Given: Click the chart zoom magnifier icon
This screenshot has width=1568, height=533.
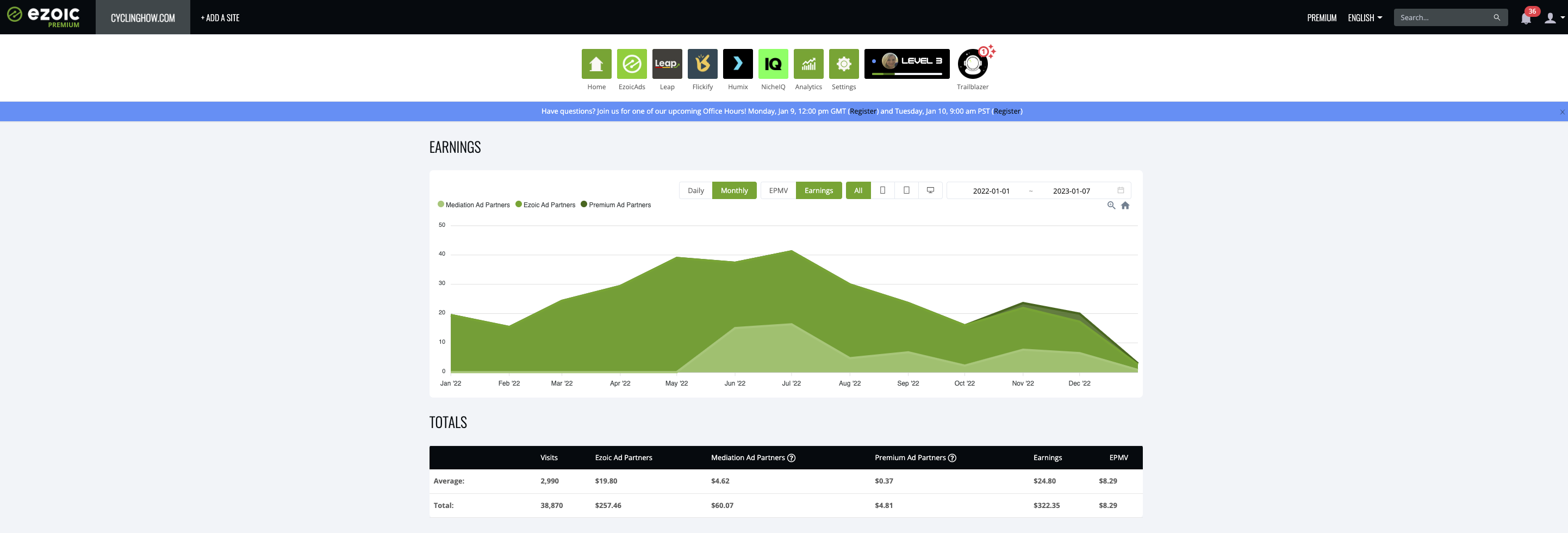Looking at the screenshot, I should pyautogui.click(x=1110, y=205).
